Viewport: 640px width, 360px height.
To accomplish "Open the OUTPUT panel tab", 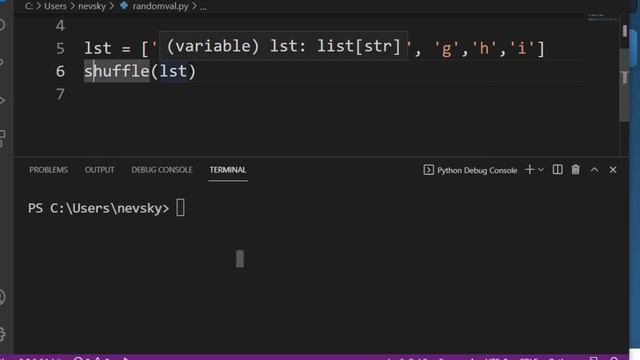I will point(99,170).
